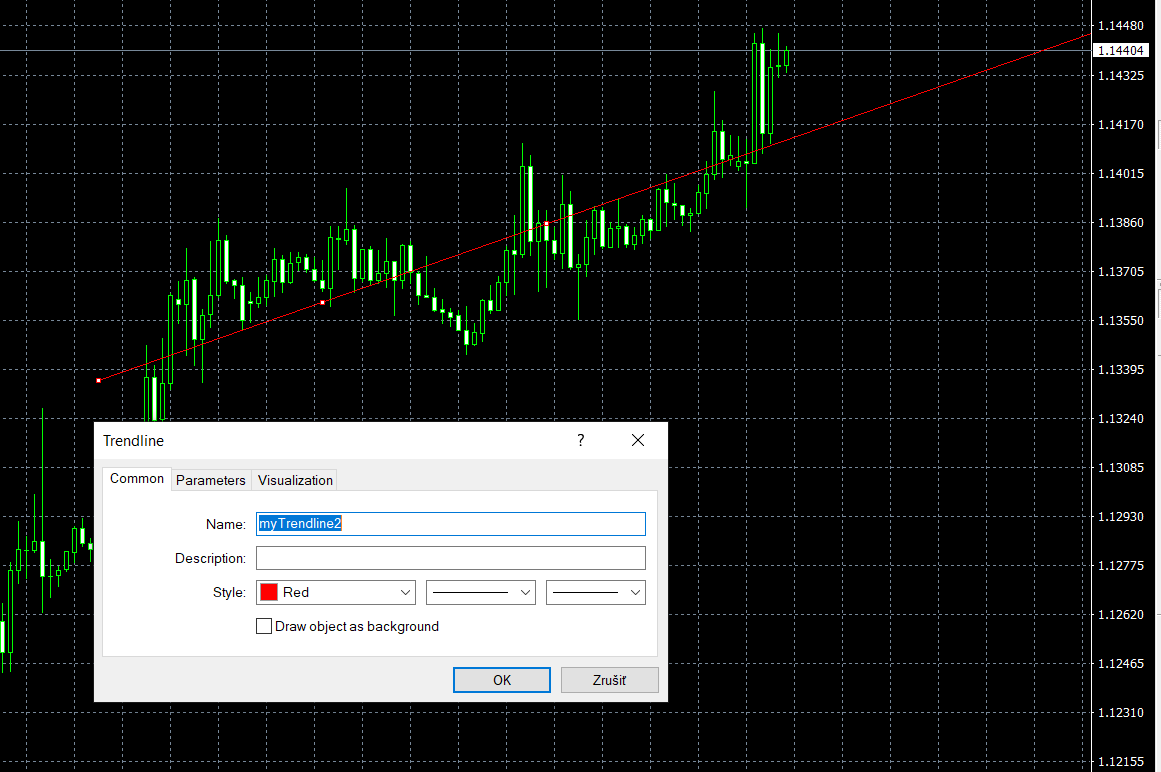Open the line style dropdown
Screen dimensions: 1161x772
[481, 592]
